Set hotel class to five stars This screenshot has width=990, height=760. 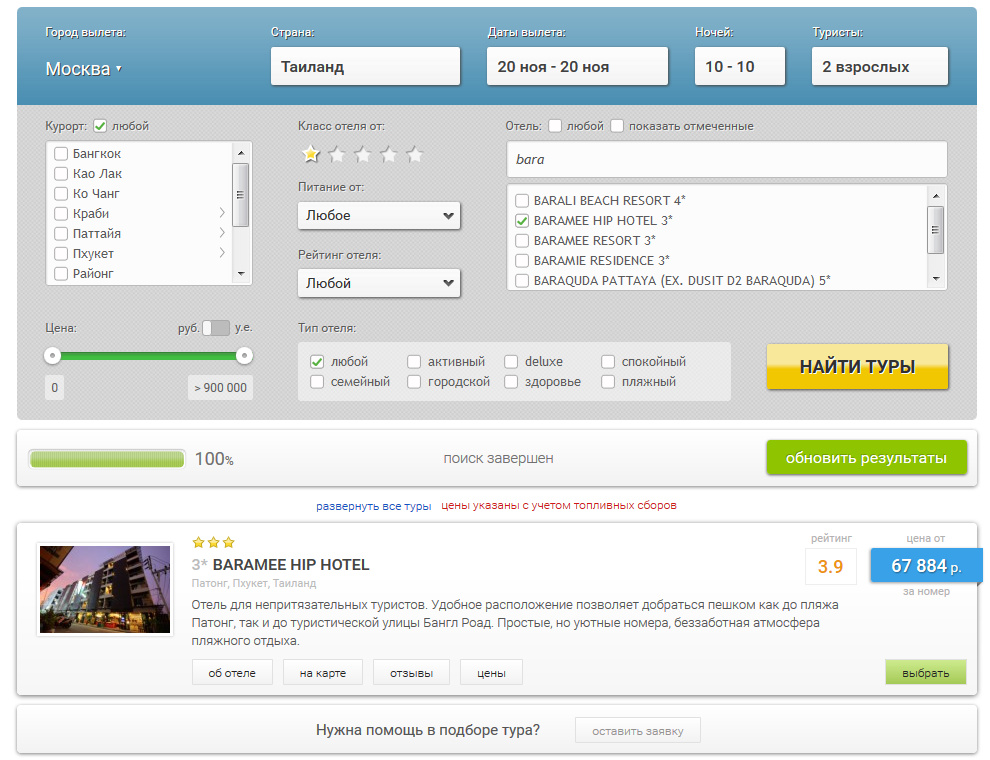click(x=414, y=154)
